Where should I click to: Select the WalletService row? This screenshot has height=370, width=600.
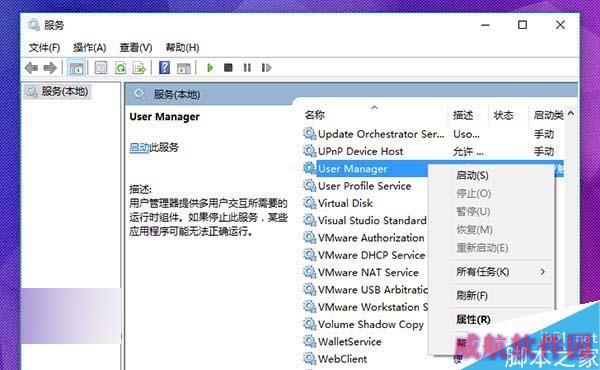tap(349, 341)
